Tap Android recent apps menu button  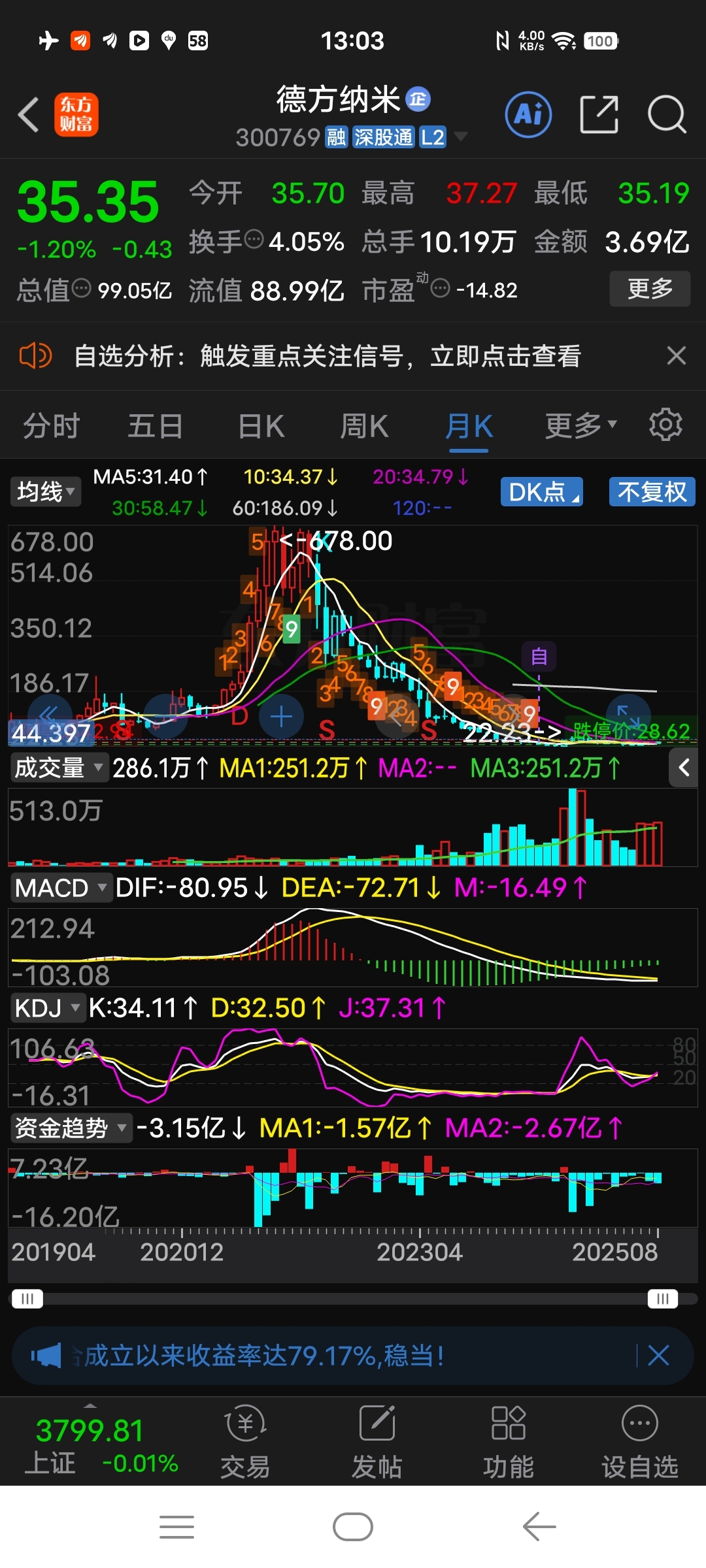[x=176, y=1527]
